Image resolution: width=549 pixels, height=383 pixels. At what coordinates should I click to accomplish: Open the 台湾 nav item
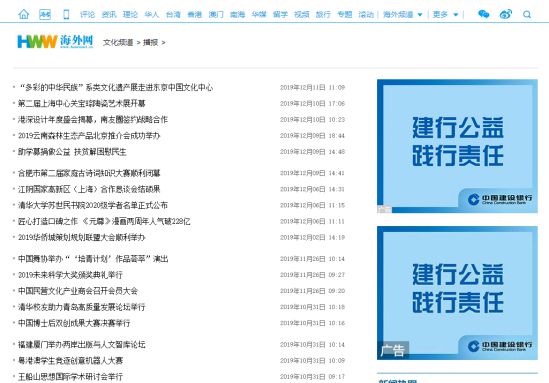click(173, 15)
